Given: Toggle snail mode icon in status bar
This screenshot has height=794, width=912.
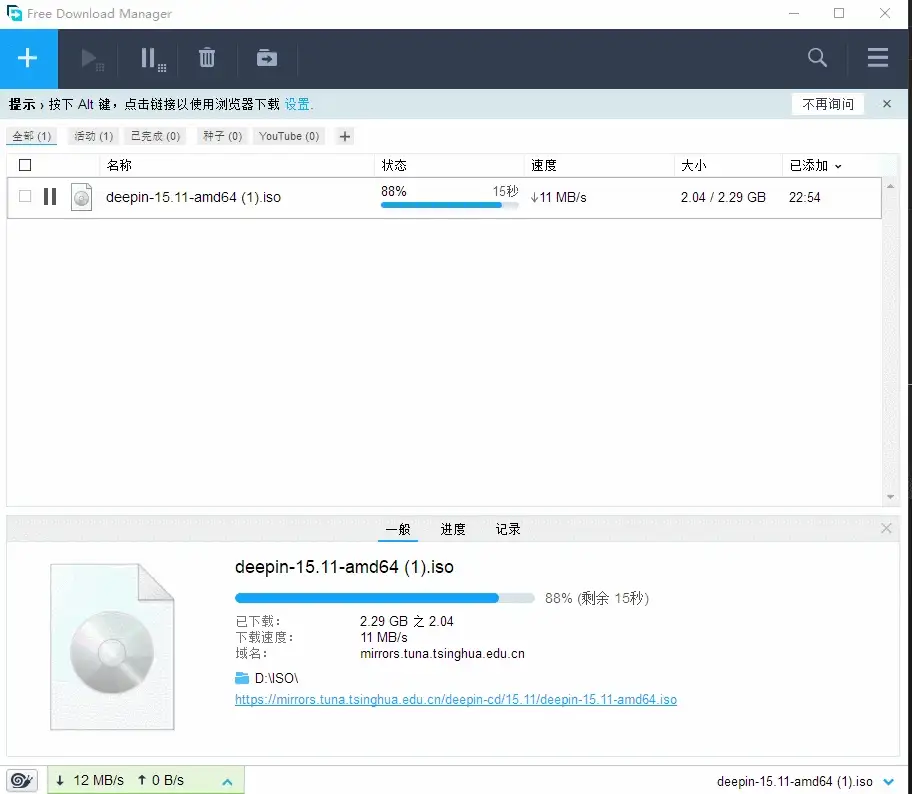Looking at the screenshot, I should pyautogui.click(x=22, y=780).
